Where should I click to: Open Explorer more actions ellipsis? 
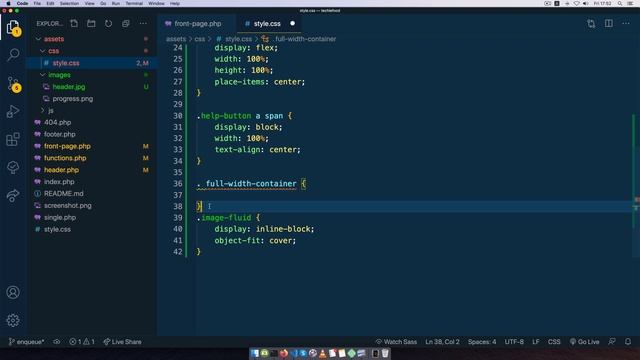[143, 24]
